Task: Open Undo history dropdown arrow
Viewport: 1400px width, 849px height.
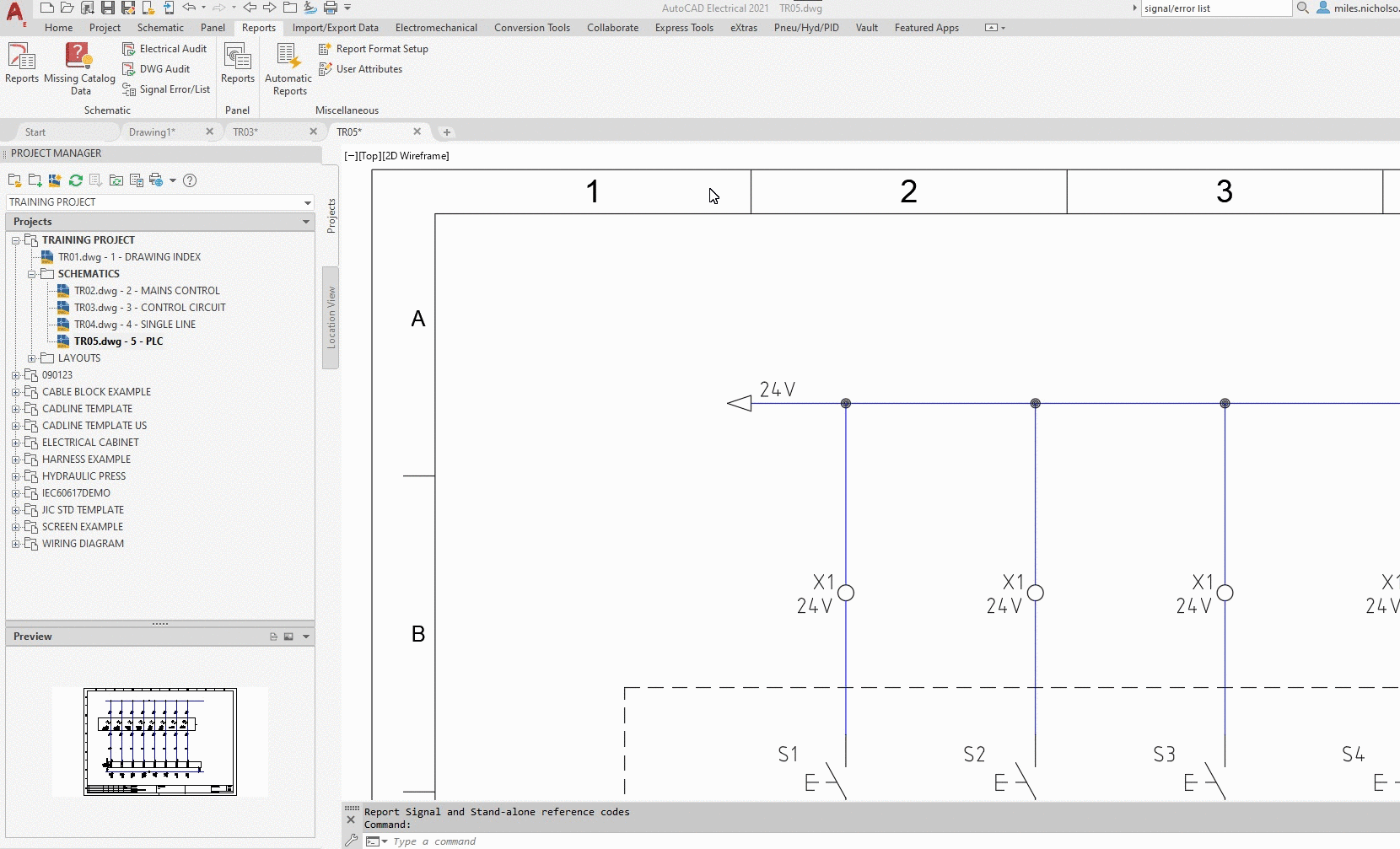Action: (x=203, y=8)
